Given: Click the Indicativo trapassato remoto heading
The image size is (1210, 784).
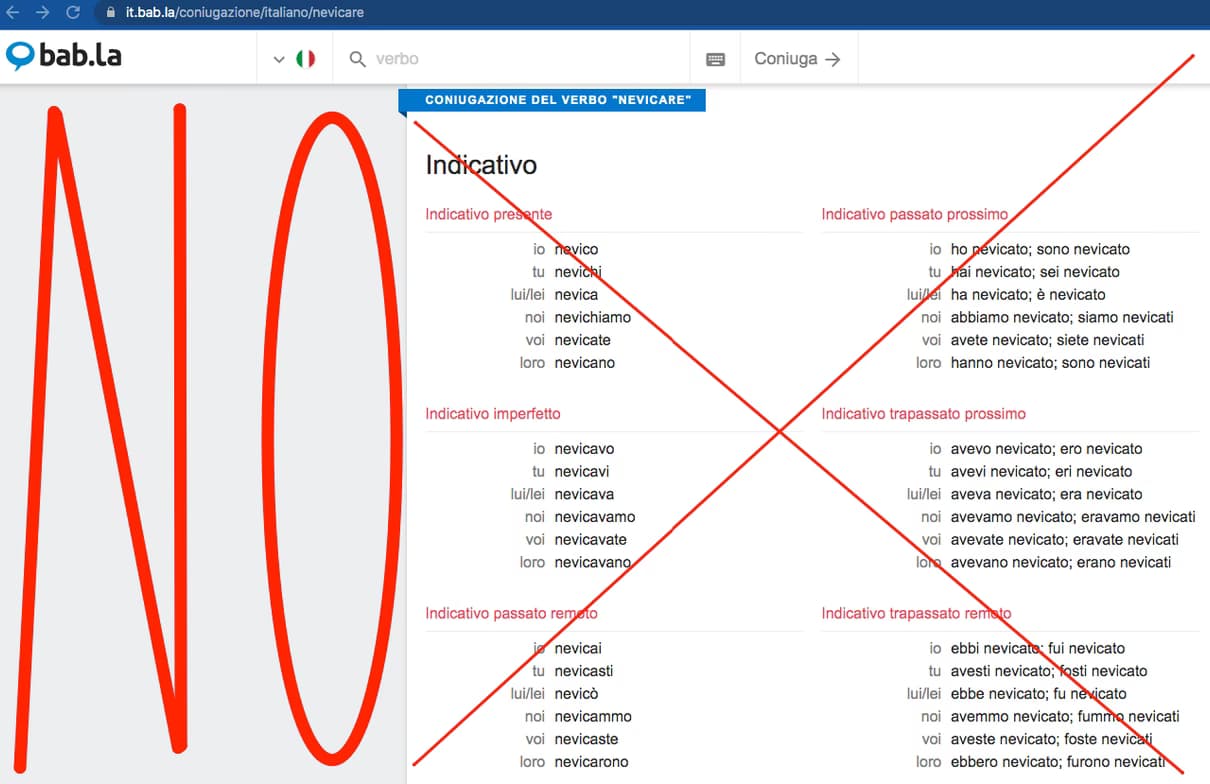Looking at the screenshot, I should (x=916, y=613).
